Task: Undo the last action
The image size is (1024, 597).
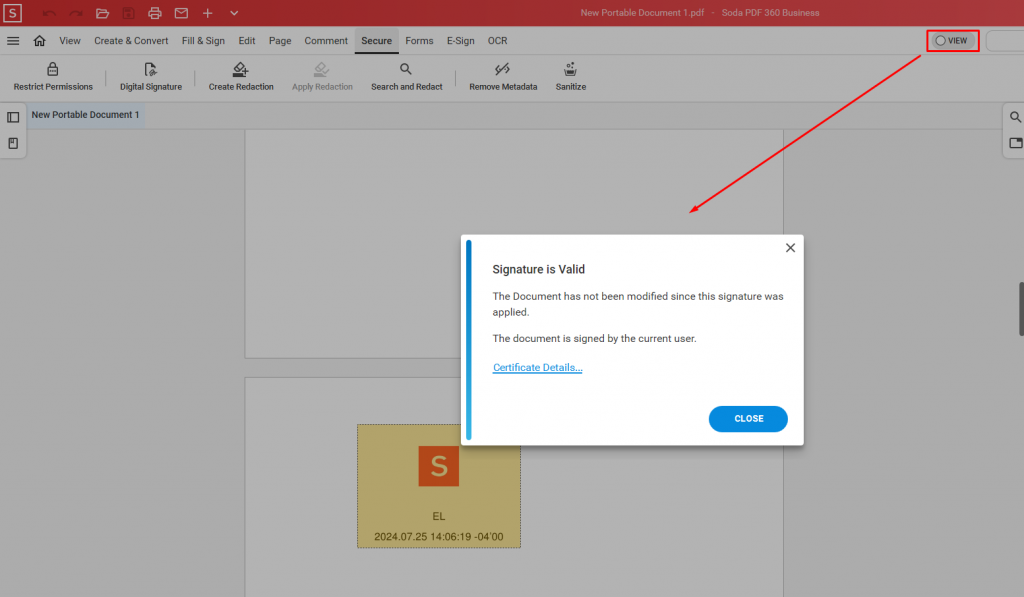Action: pyautogui.click(x=49, y=13)
